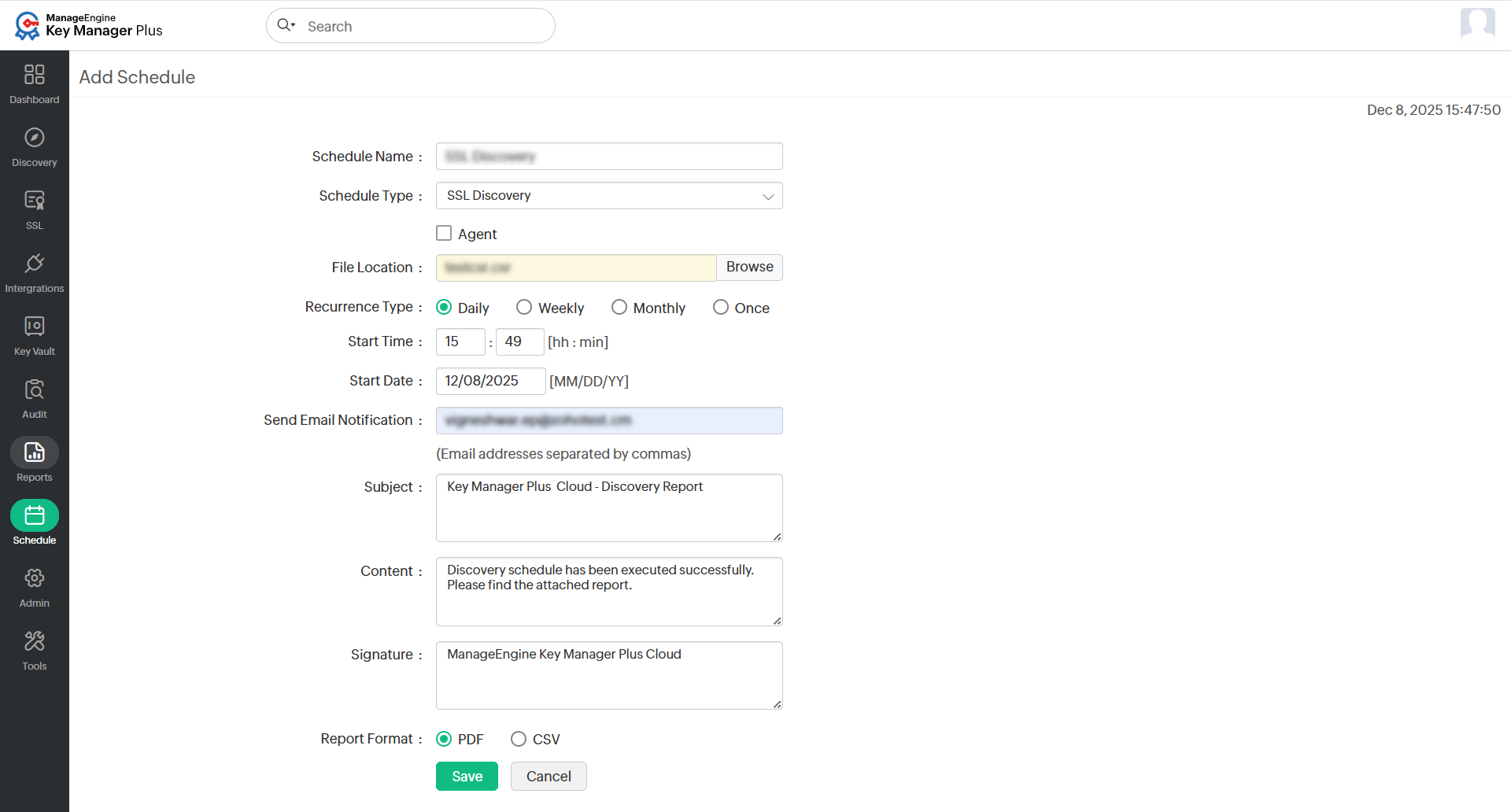Select the Schedule calendar icon

click(x=35, y=515)
